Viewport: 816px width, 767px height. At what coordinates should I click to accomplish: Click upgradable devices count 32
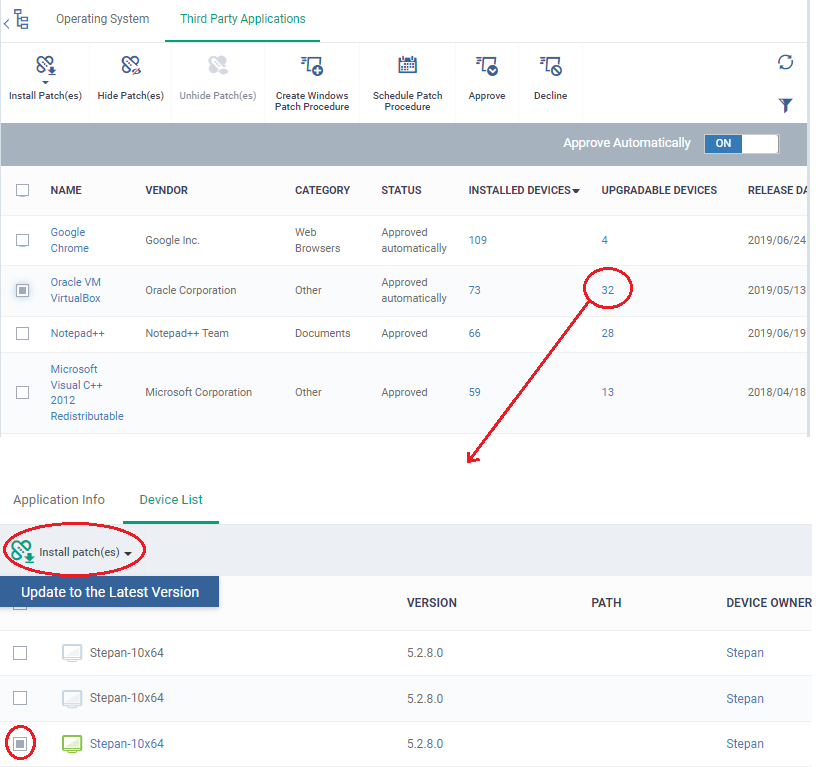pyautogui.click(x=607, y=290)
